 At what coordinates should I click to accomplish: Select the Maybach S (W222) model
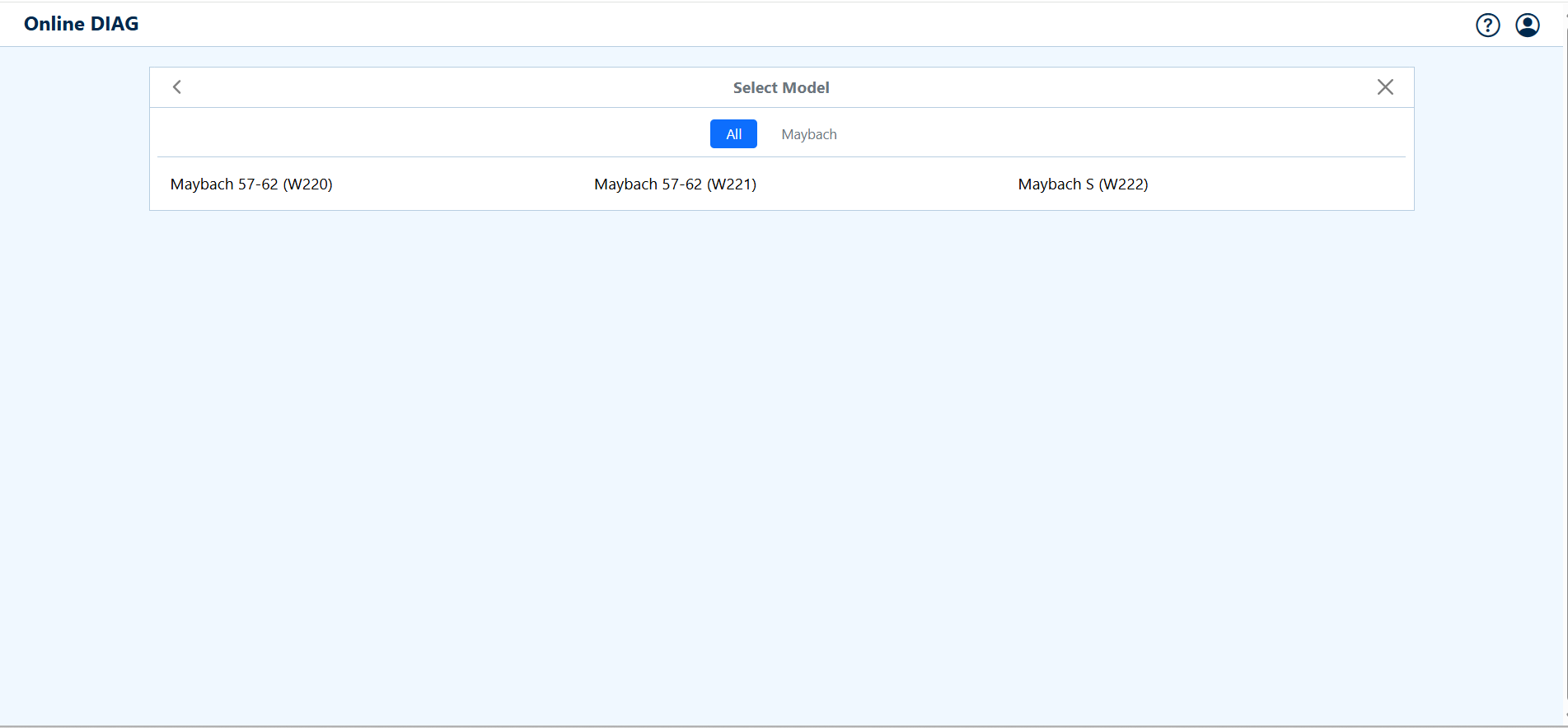pos(1083,184)
